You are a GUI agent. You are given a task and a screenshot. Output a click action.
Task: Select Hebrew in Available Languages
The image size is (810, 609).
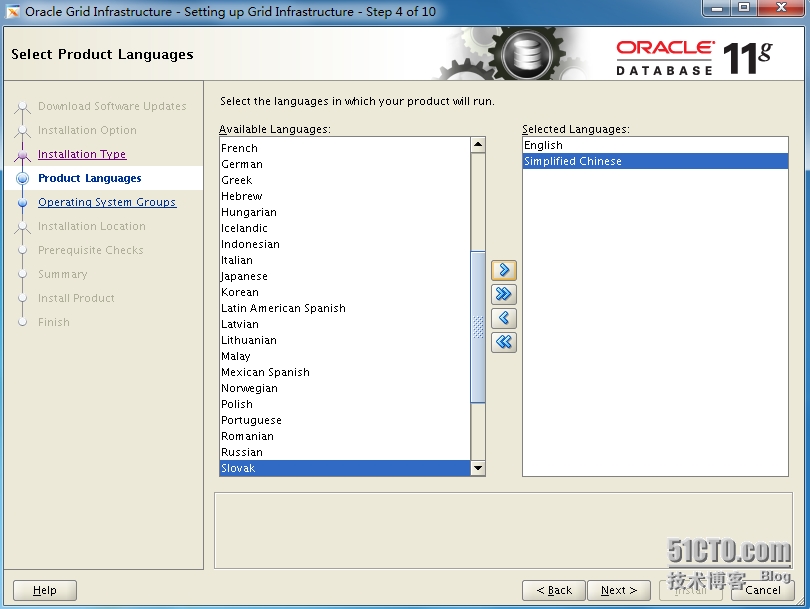[345, 196]
